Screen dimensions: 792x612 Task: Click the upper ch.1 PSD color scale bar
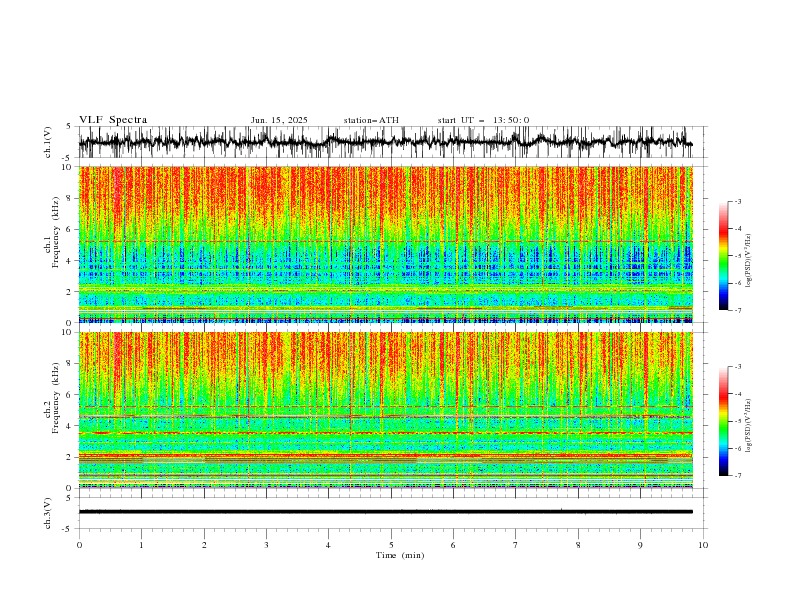723,256
